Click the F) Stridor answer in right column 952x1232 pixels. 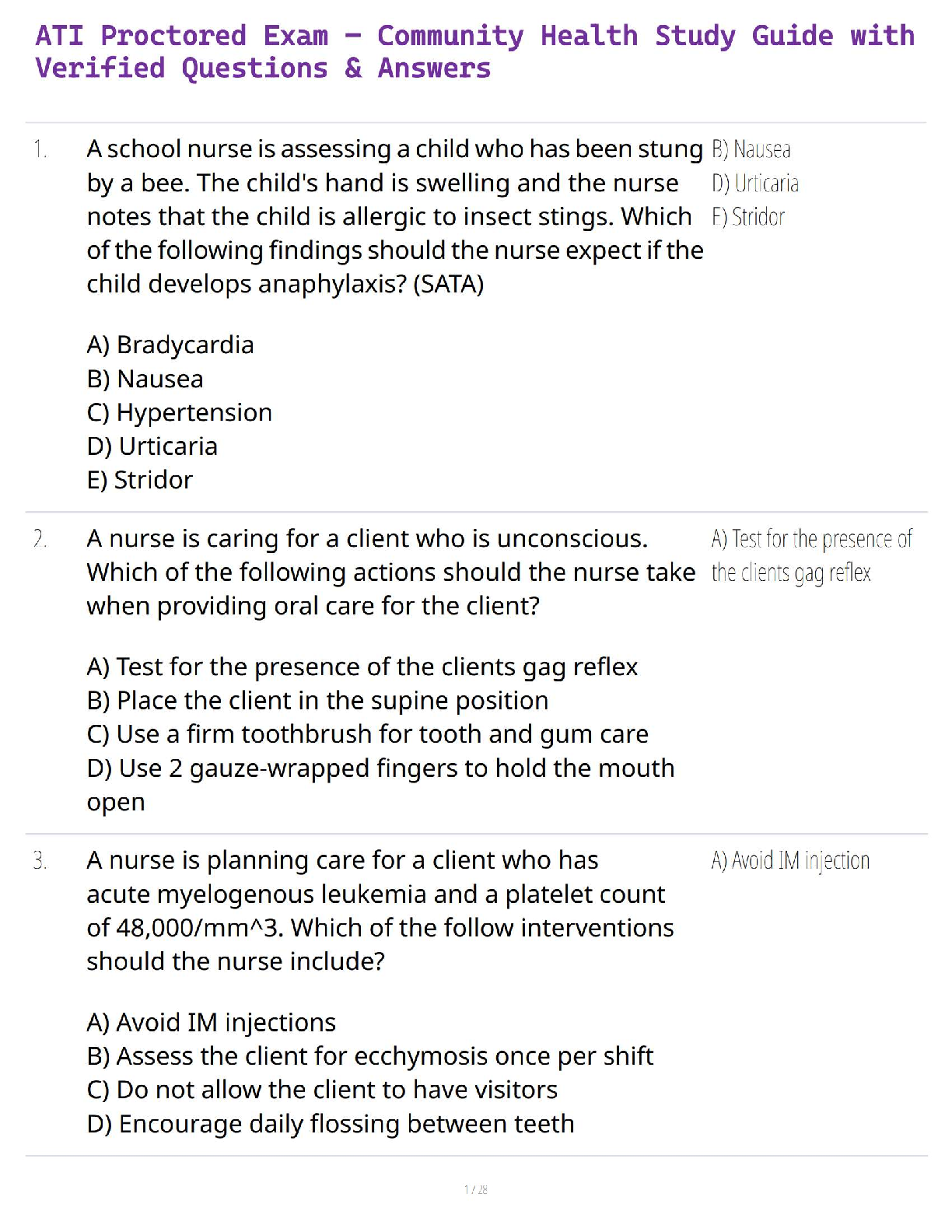point(747,217)
